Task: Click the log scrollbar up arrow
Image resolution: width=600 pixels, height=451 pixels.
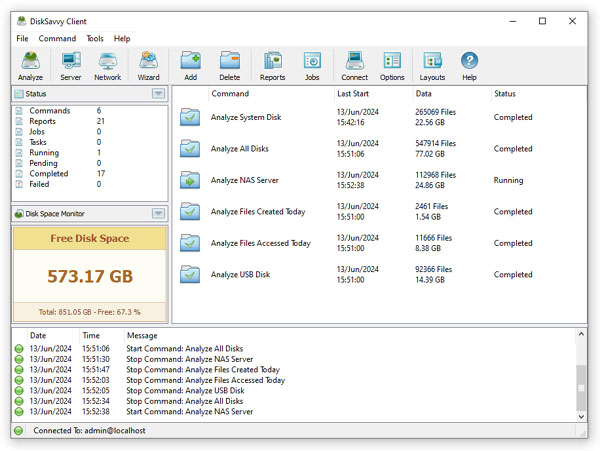Action: point(581,334)
